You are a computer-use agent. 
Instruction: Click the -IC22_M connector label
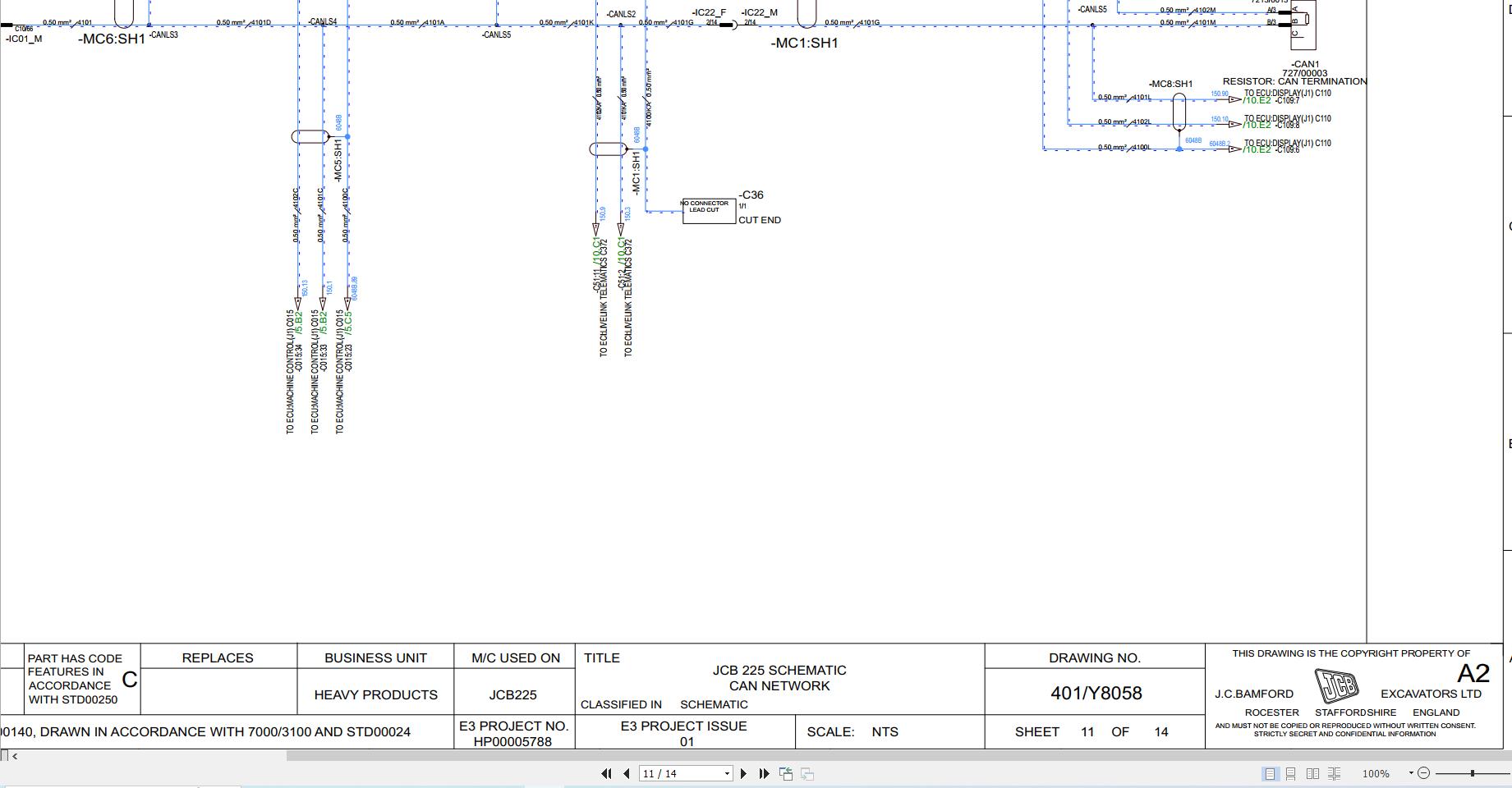pos(759,13)
